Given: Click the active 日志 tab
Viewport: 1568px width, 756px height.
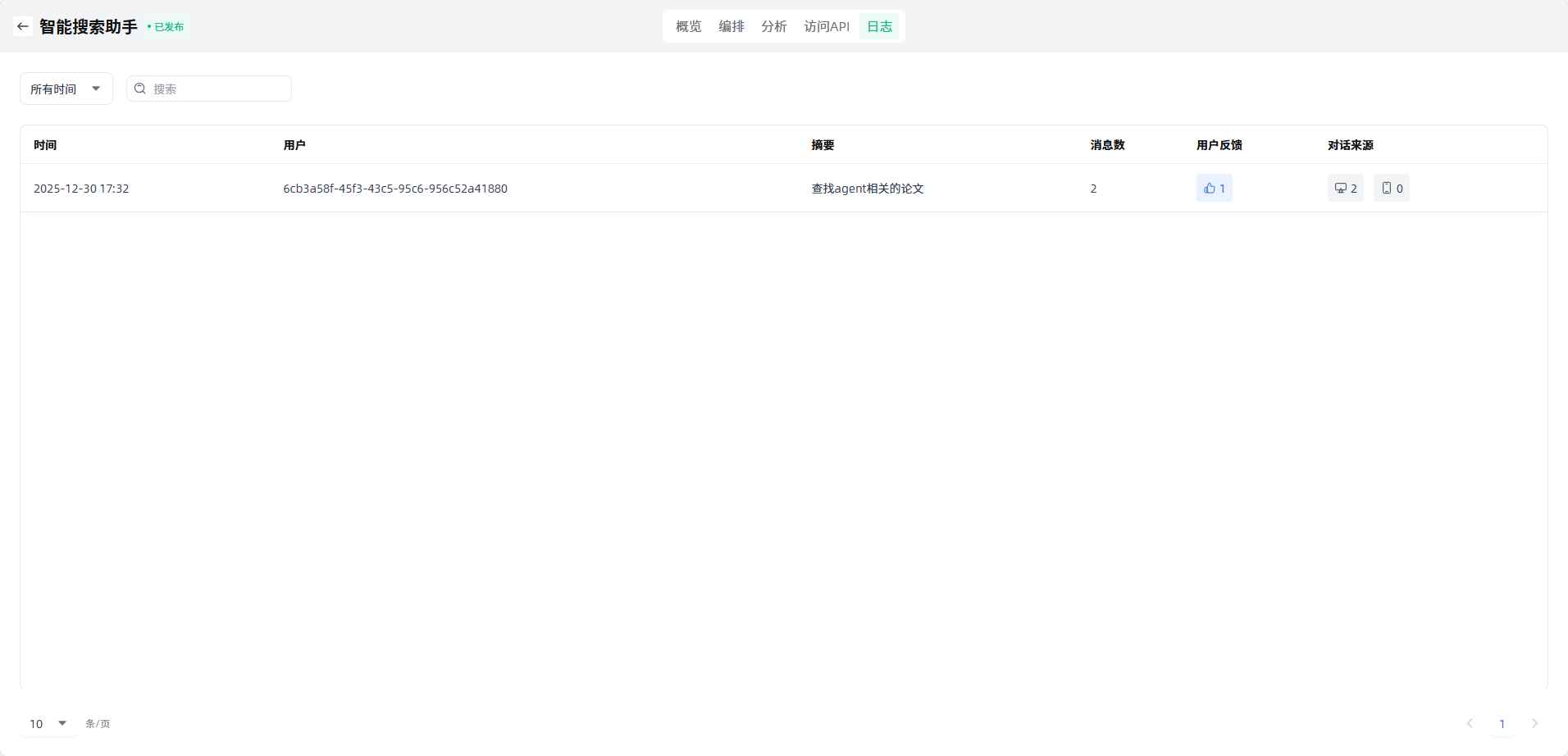Looking at the screenshot, I should click(x=879, y=26).
